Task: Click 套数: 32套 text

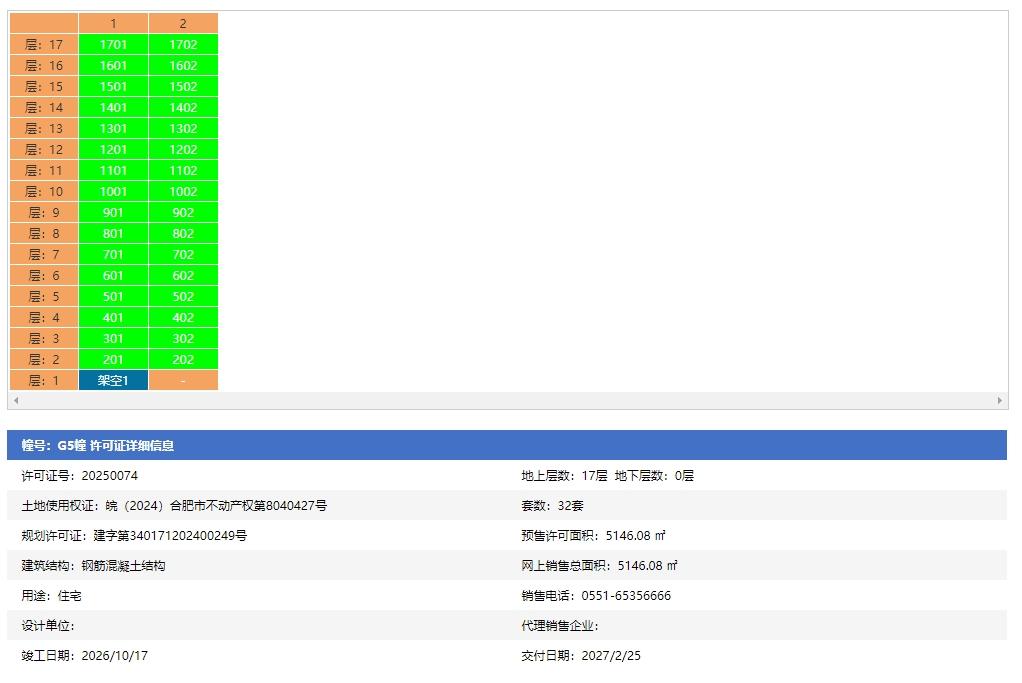Action: pos(552,506)
